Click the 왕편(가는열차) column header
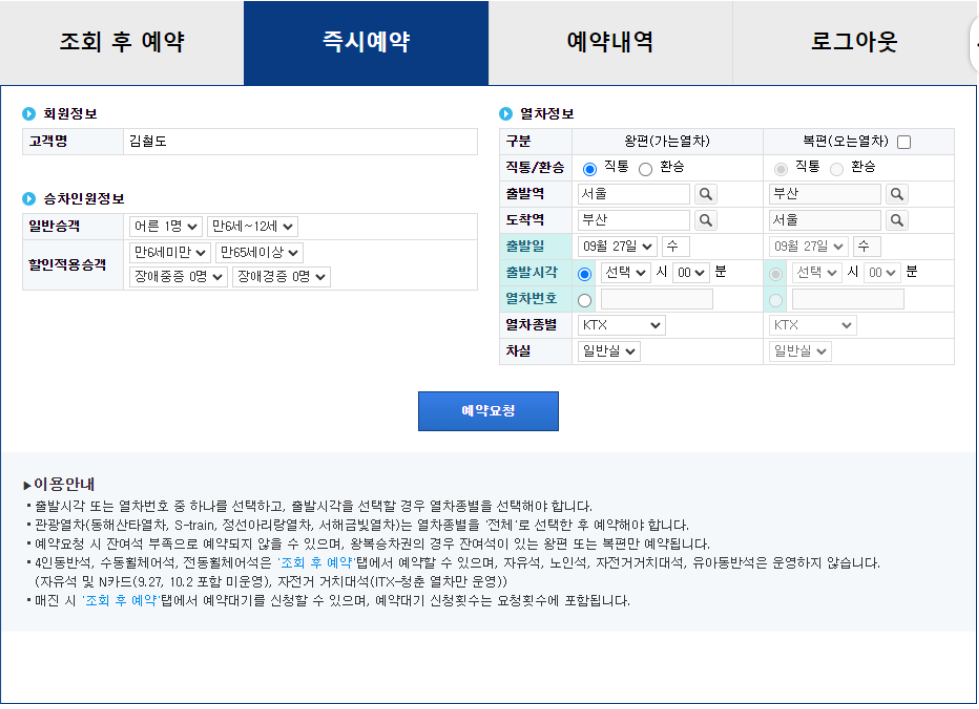The image size is (979, 709). [667, 141]
